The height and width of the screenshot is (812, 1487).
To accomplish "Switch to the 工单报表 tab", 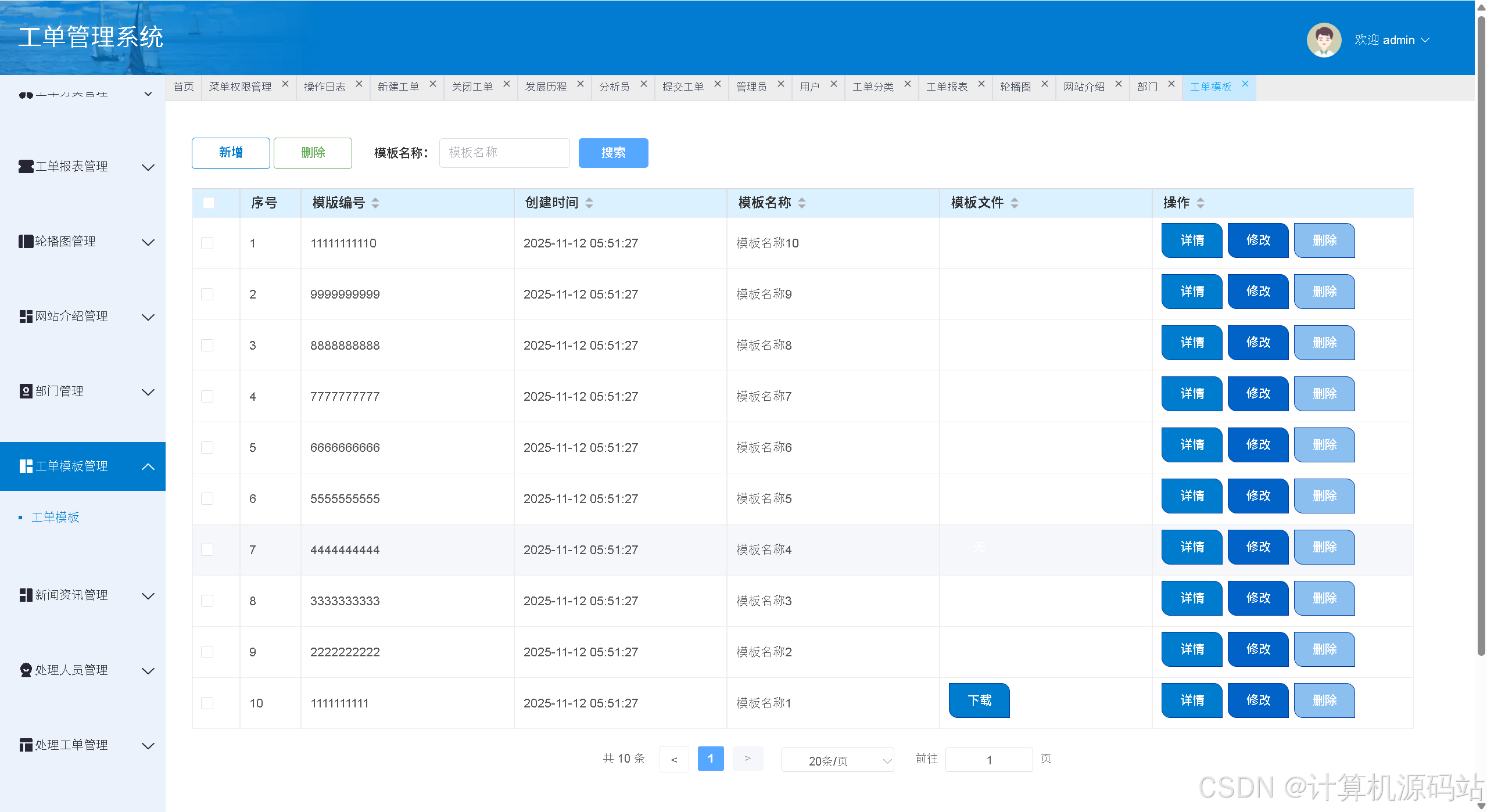I will [947, 87].
